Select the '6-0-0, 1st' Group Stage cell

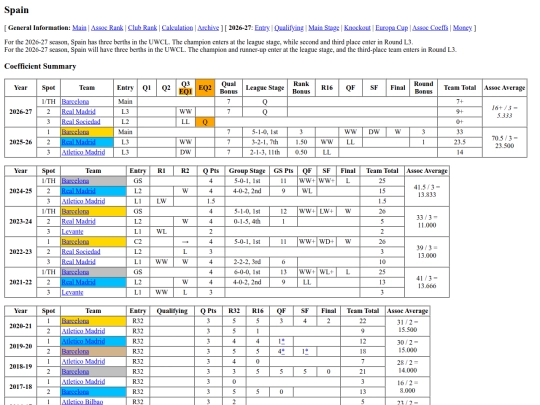pyautogui.click(x=247, y=272)
